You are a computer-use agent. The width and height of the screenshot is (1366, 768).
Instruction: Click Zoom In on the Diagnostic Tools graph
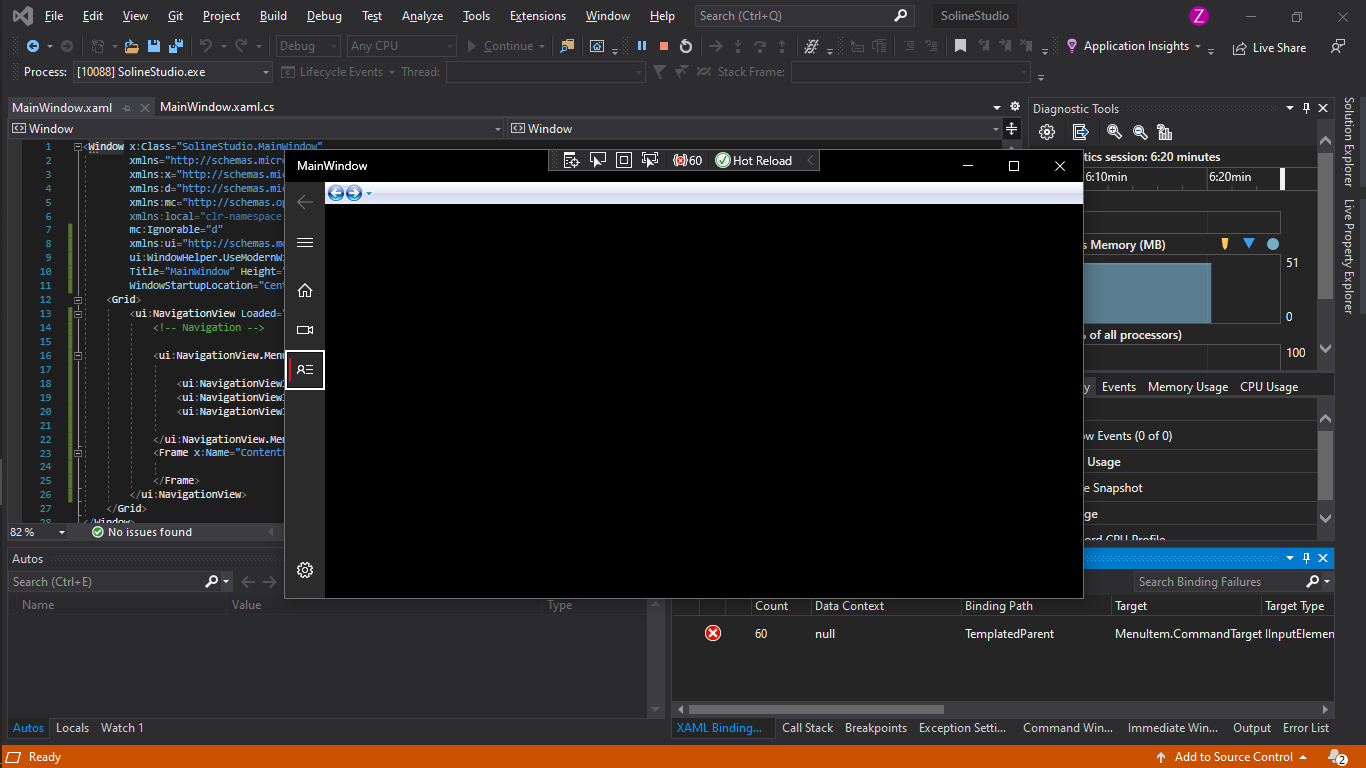coord(1114,131)
